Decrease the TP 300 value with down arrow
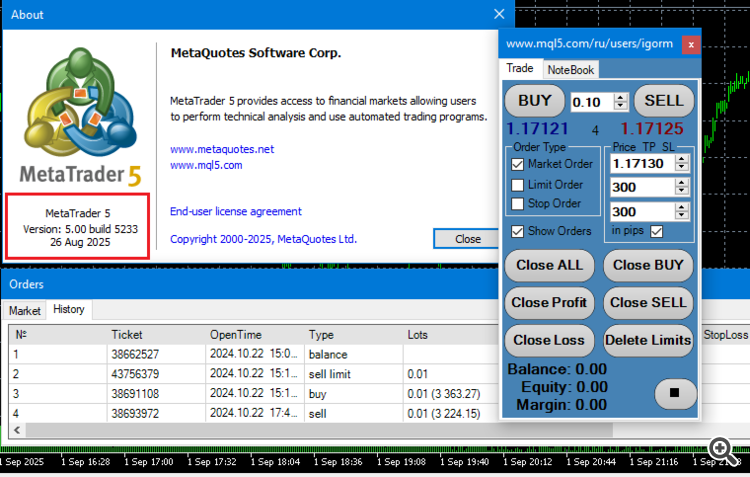Image resolution: width=750 pixels, height=477 pixels. (x=682, y=191)
